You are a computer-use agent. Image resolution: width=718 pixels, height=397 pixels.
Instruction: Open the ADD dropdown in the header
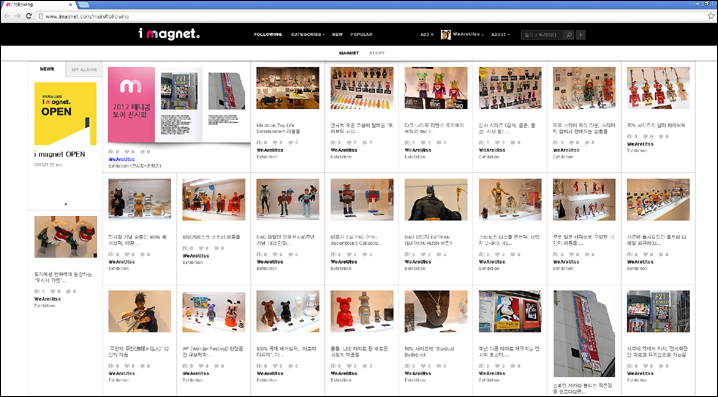coord(426,35)
